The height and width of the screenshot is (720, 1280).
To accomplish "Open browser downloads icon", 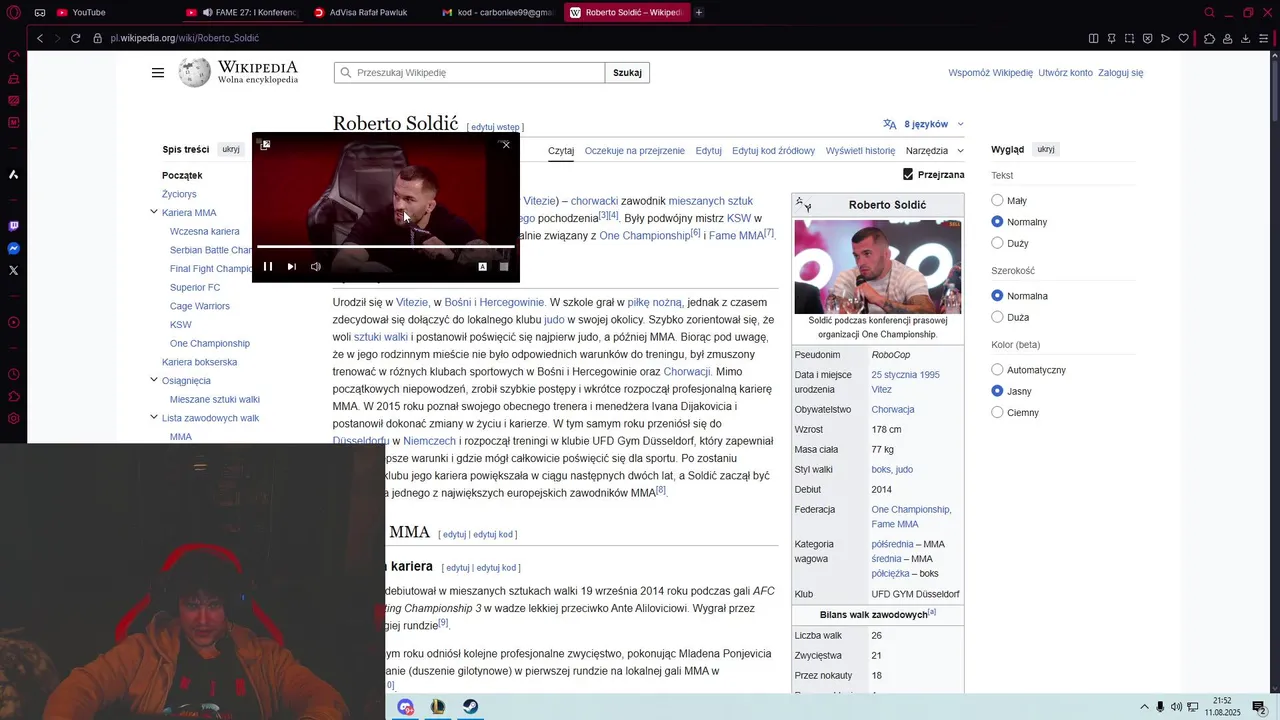I will click(1246, 38).
